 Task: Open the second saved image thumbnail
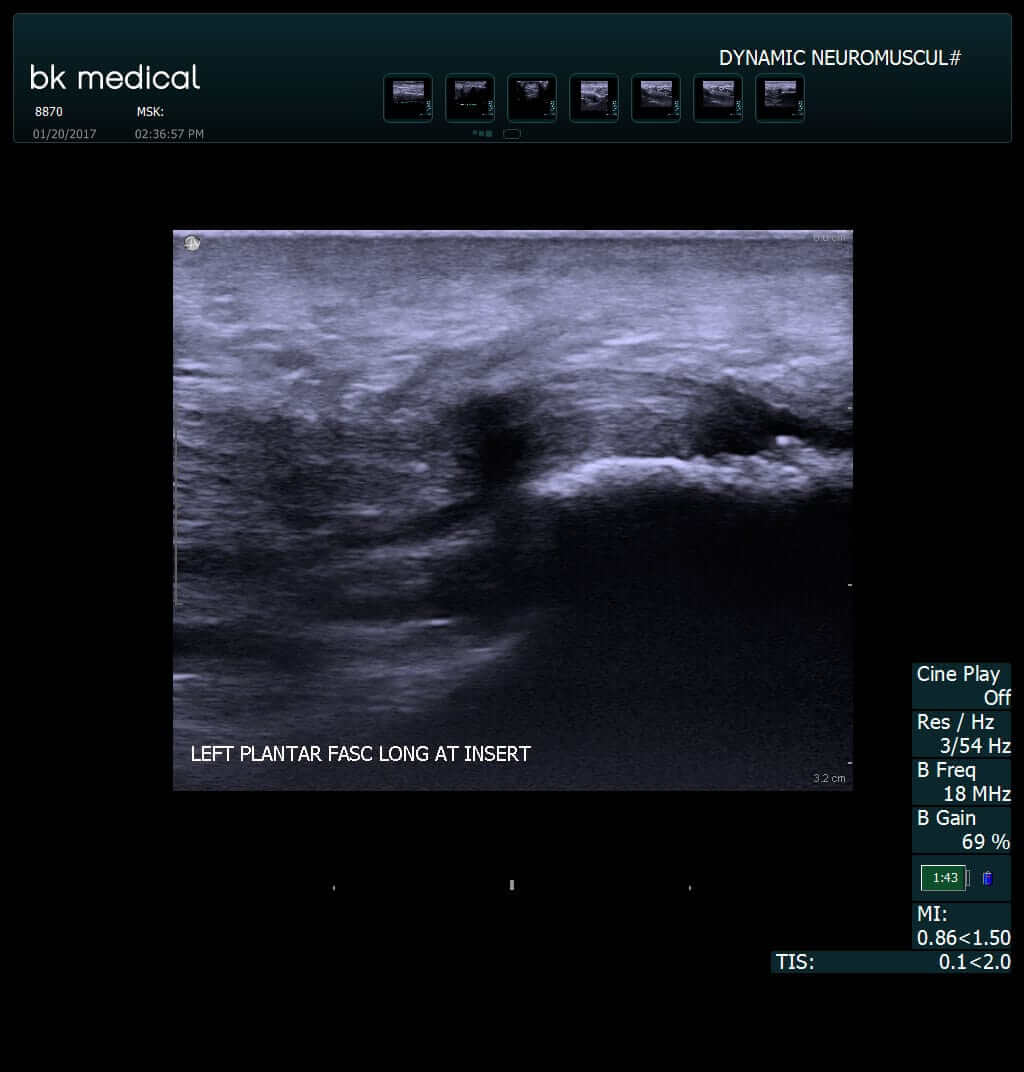[x=470, y=98]
